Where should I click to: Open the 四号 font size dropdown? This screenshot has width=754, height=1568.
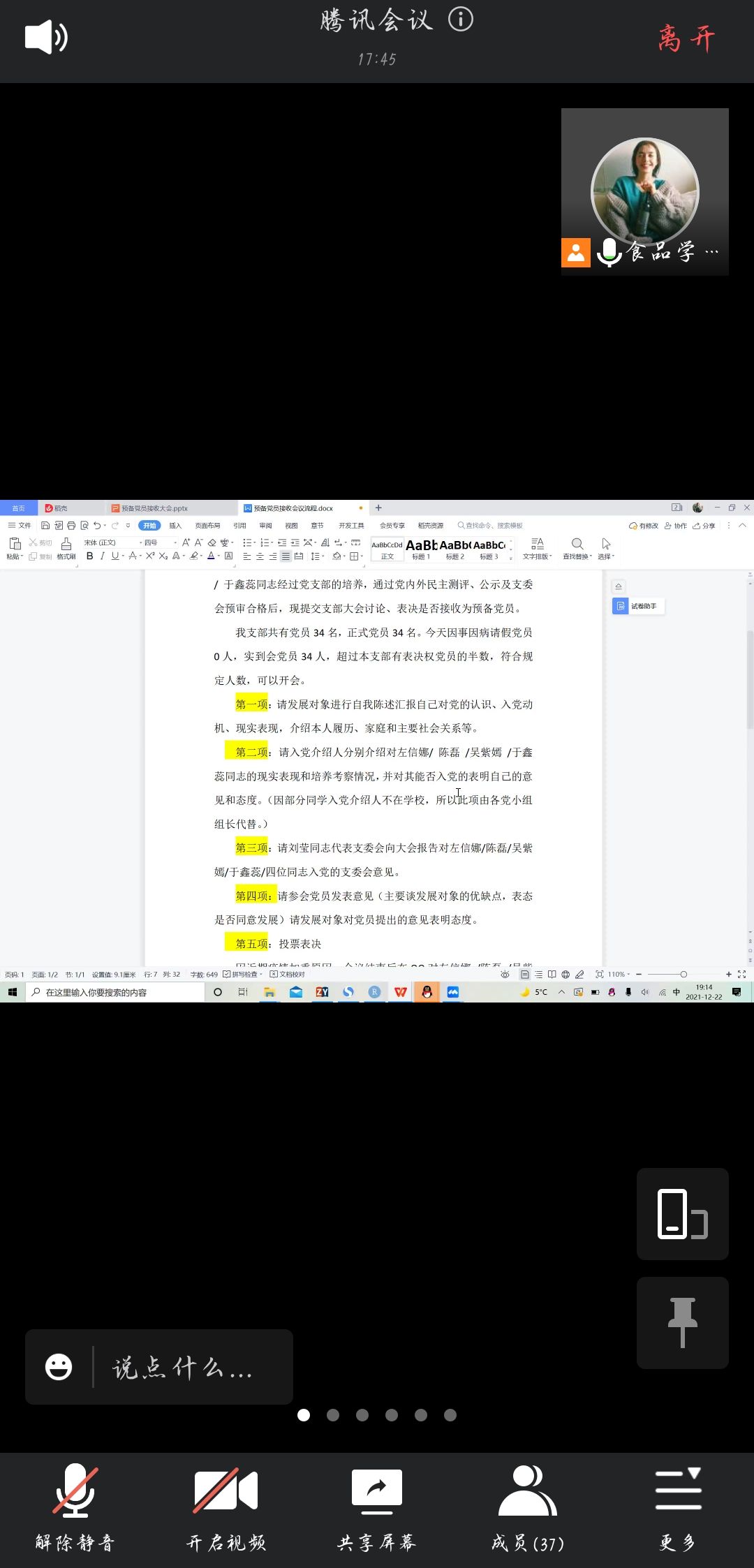(x=158, y=542)
